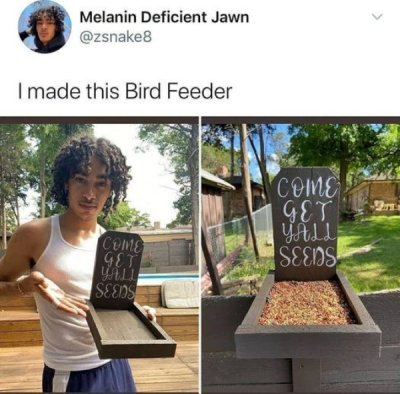Click the tombstone sign in left photo

click(116, 270)
